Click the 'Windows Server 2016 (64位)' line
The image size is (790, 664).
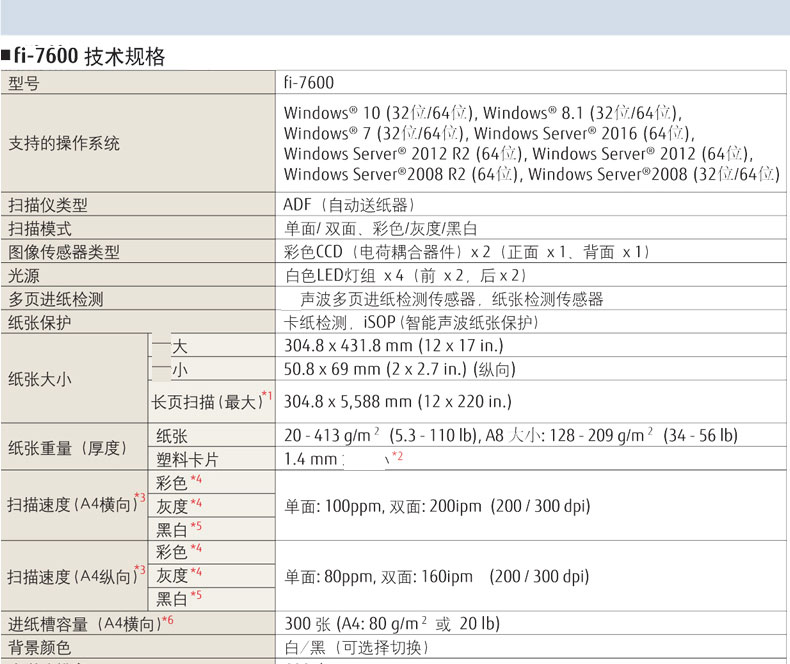584,134
